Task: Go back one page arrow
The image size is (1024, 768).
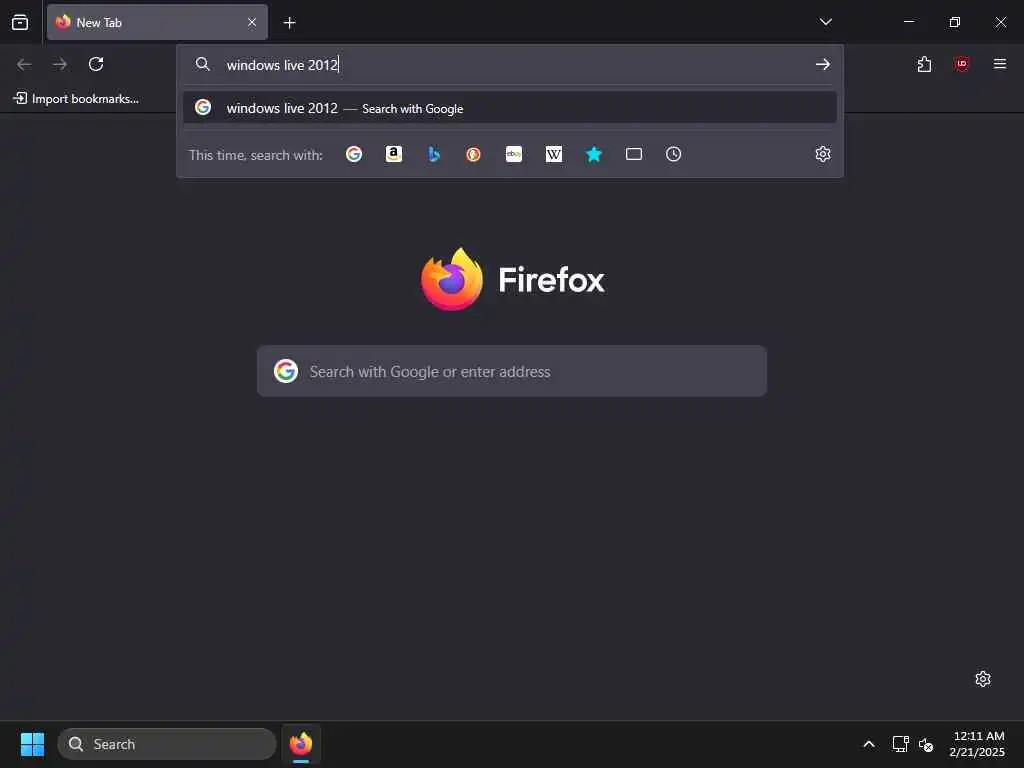Action: 24,64
